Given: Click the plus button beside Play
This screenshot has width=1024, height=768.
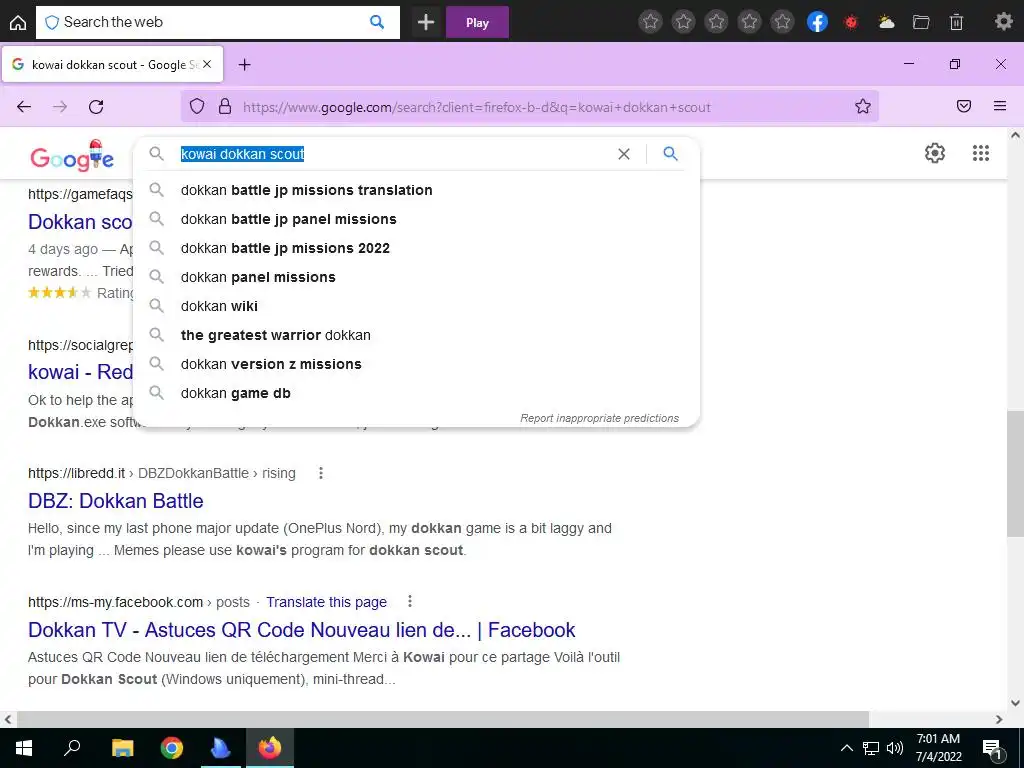Looking at the screenshot, I should [426, 22].
